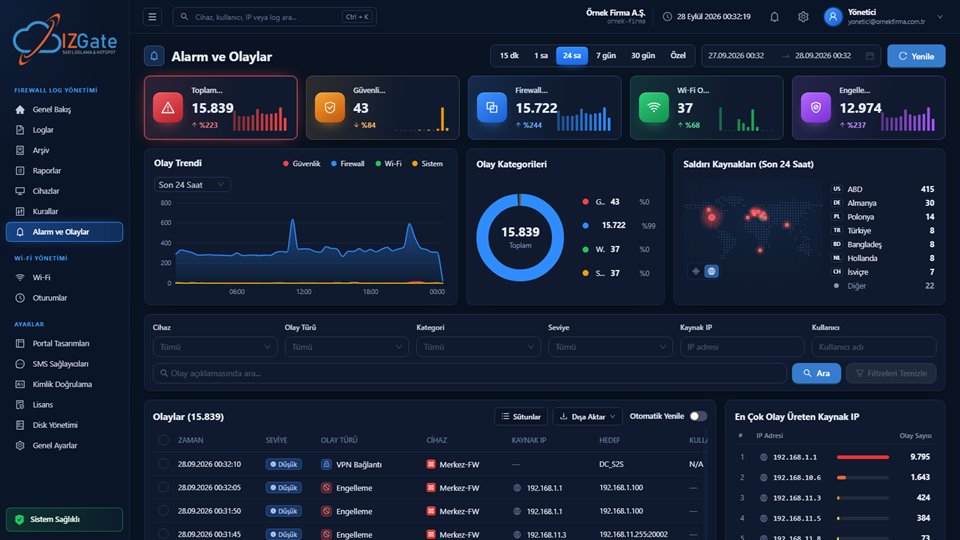
Task: Open the Son 24 Saat chart dropdown
Action: coord(192,184)
